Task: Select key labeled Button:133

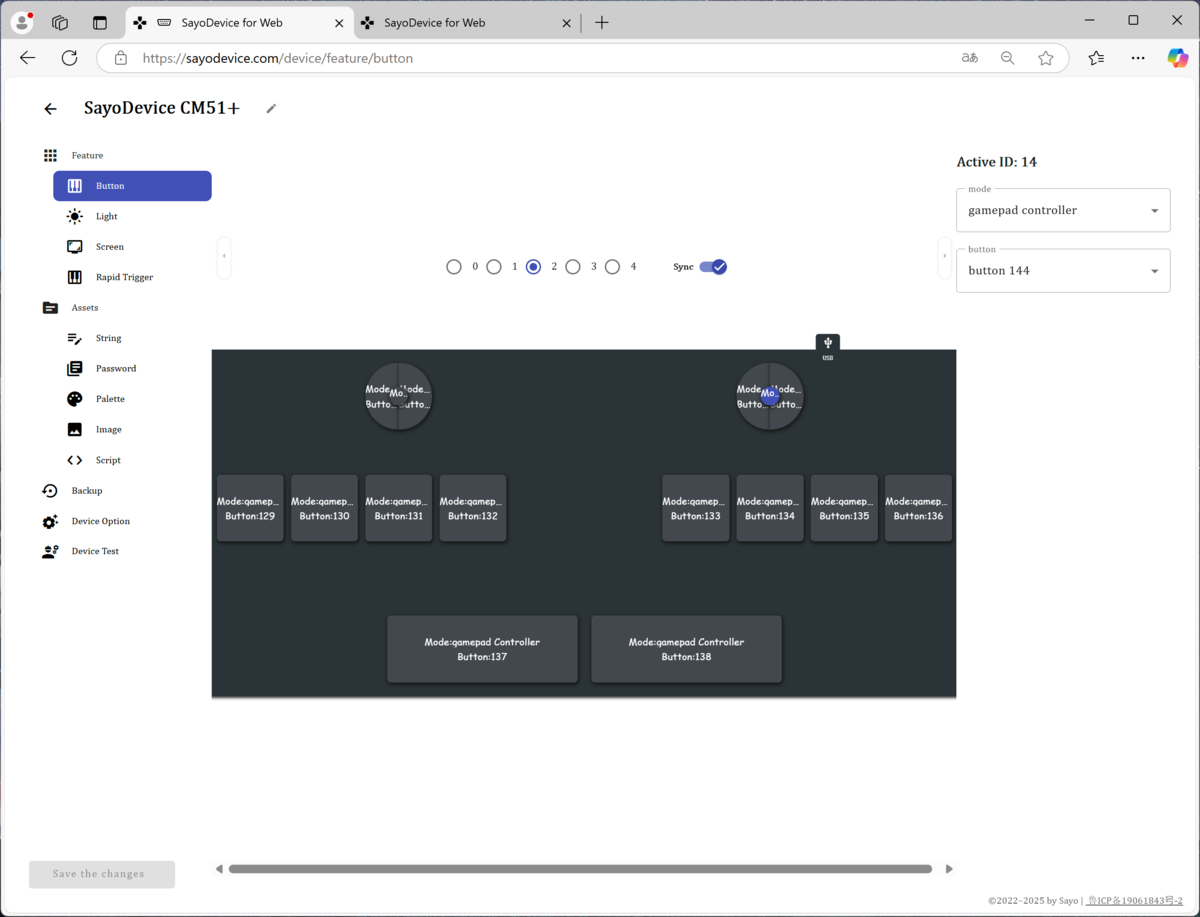Action: click(x=695, y=508)
